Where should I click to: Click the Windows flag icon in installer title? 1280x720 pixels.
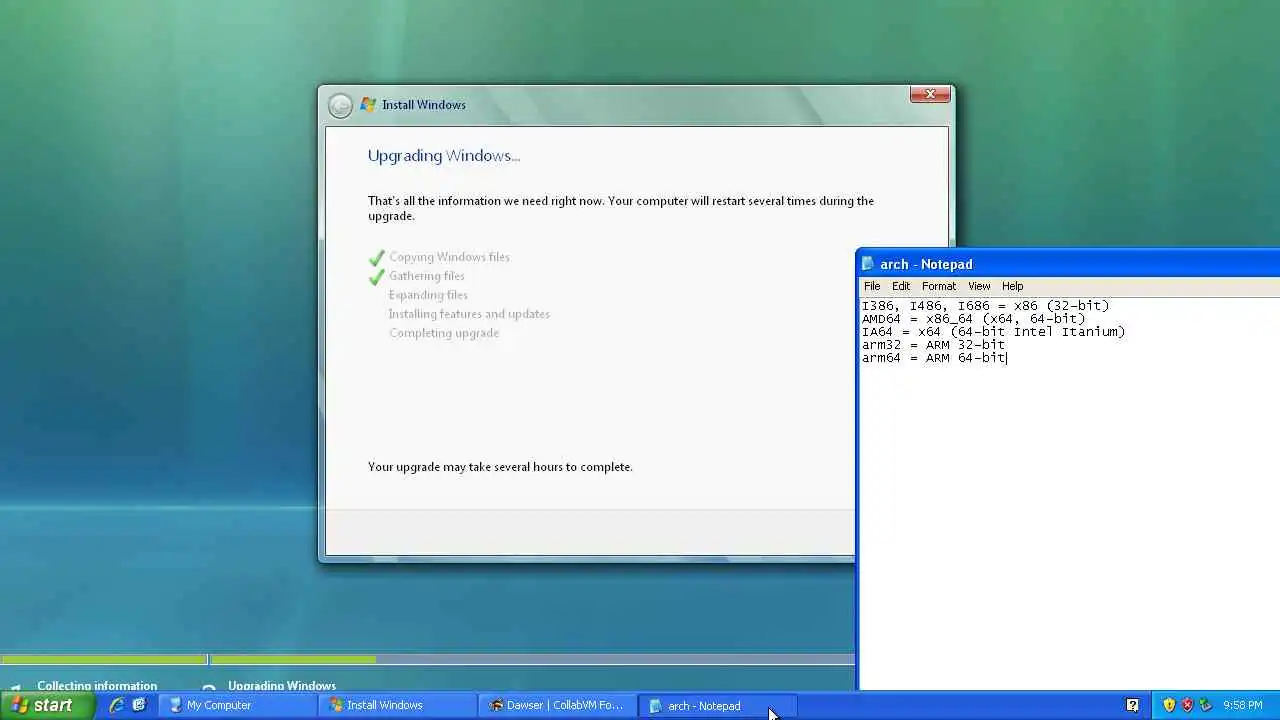pos(368,105)
